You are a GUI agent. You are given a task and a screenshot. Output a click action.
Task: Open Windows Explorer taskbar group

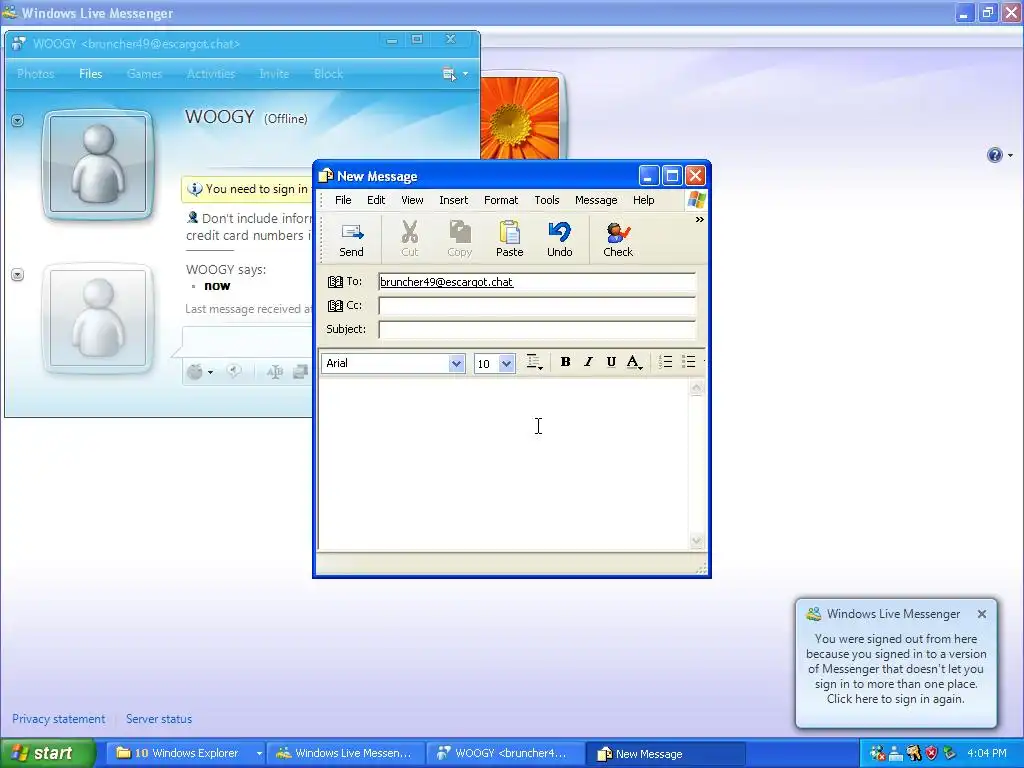pyautogui.click(x=185, y=753)
